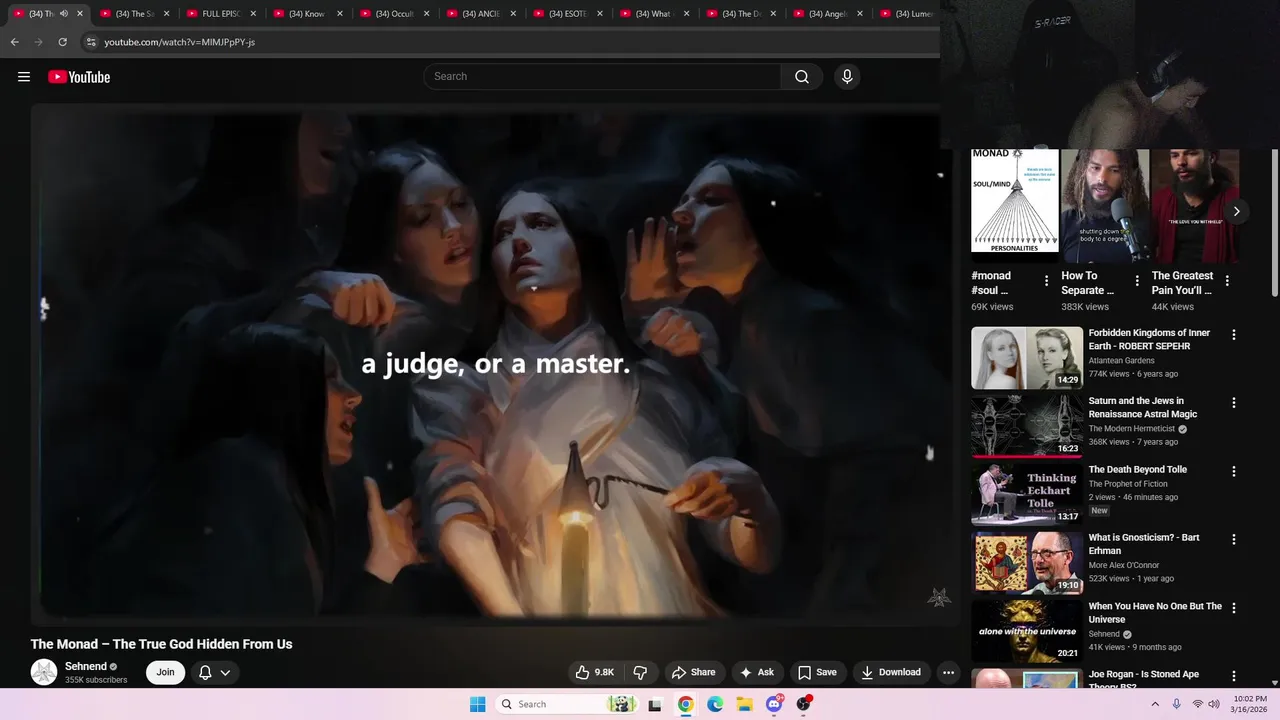This screenshot has width=1280, height=720.
Task: Open site info icon in address bar
Action: coord(91,42)
